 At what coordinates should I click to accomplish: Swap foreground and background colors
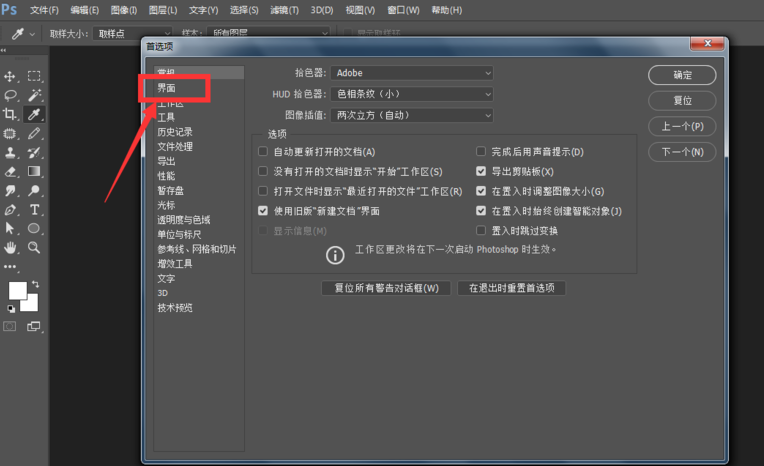(x=35, y=284)
